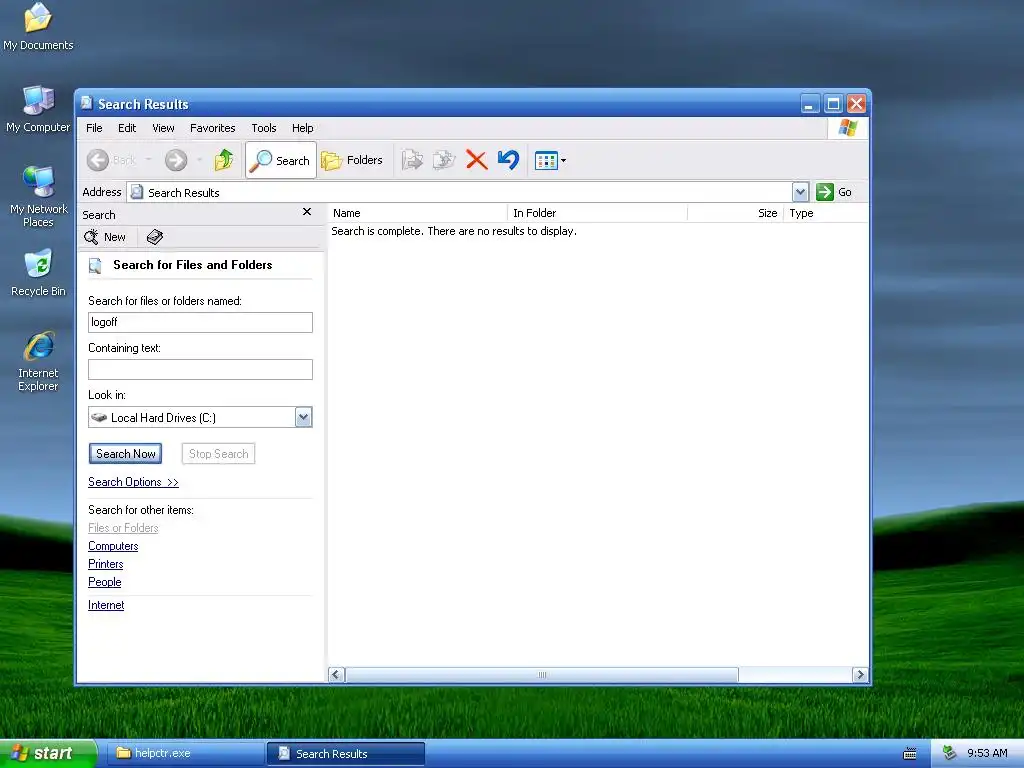Start a New search
The height and width of the screenshot is (768, 1024).
[x=105, y=237]
